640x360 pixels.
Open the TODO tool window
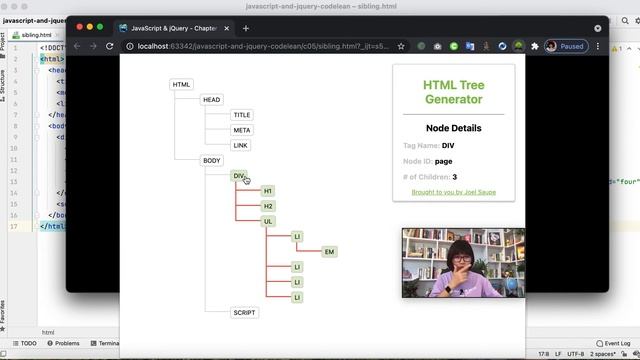[25, 343]
